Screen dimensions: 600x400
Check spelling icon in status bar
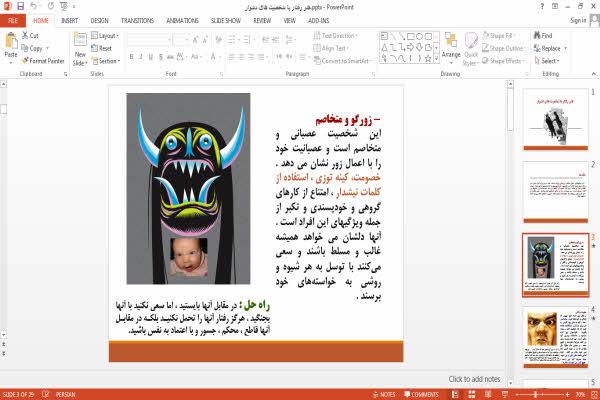point(46,394)
